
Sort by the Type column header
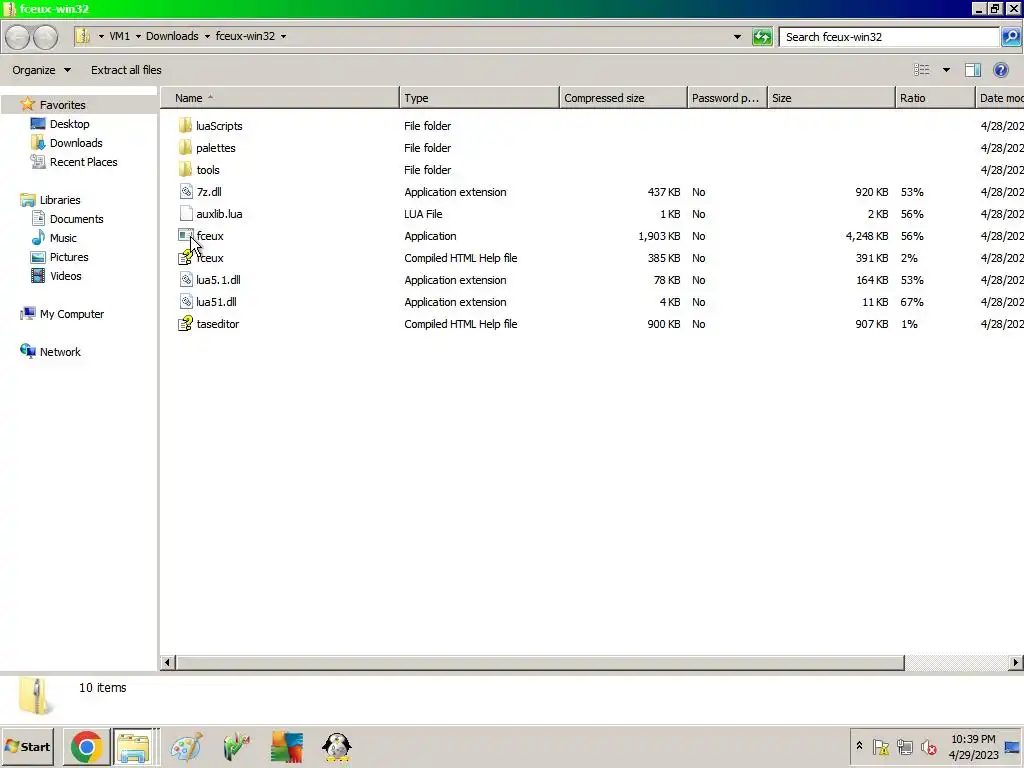coord(479,98)
